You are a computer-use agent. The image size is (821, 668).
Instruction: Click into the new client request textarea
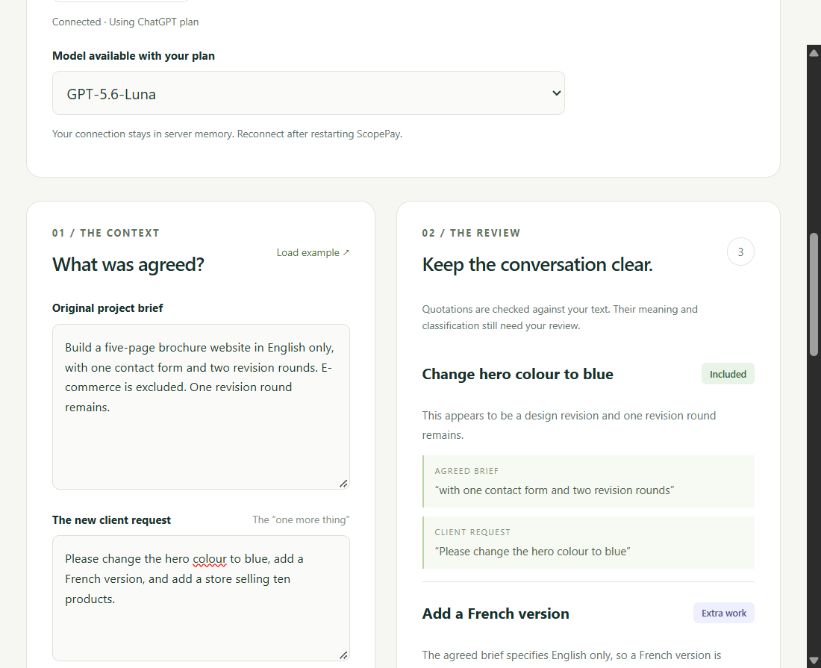pyautogui.click(x=201, y=598)
